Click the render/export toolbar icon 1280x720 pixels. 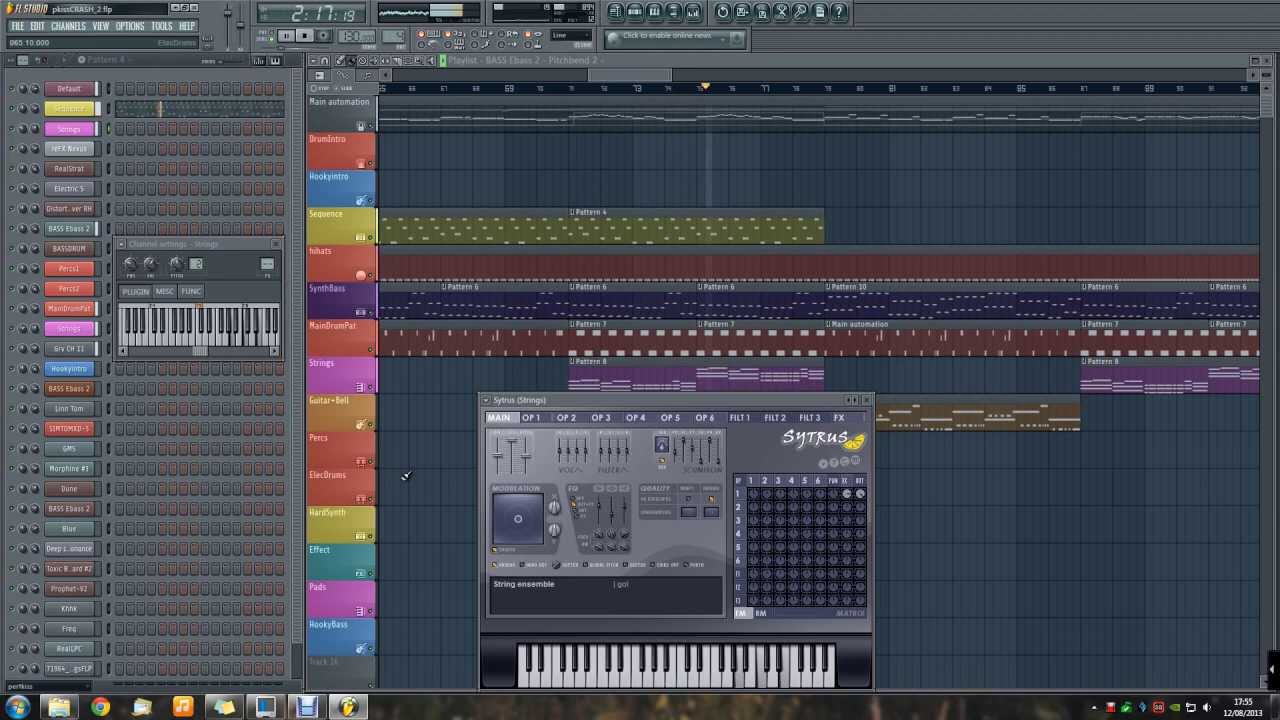[x=762, y=12]
